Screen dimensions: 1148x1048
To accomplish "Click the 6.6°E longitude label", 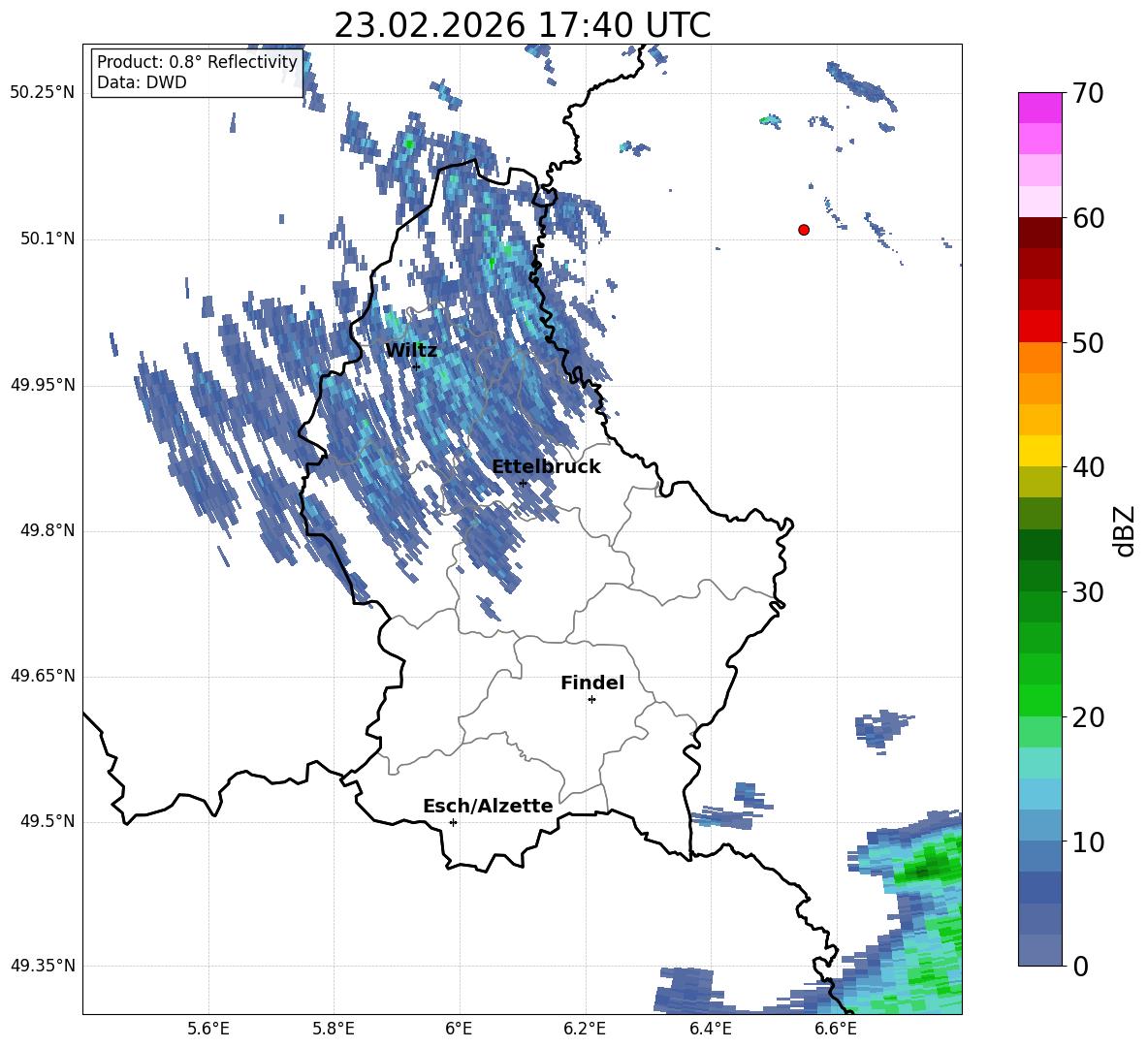I will (836, 1029).
